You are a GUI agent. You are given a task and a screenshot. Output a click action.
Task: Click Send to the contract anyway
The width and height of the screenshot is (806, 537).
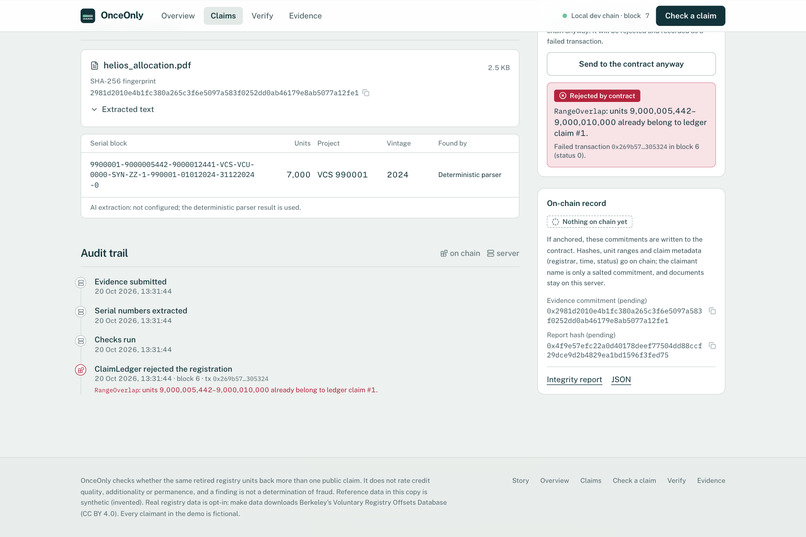[631, 64]
